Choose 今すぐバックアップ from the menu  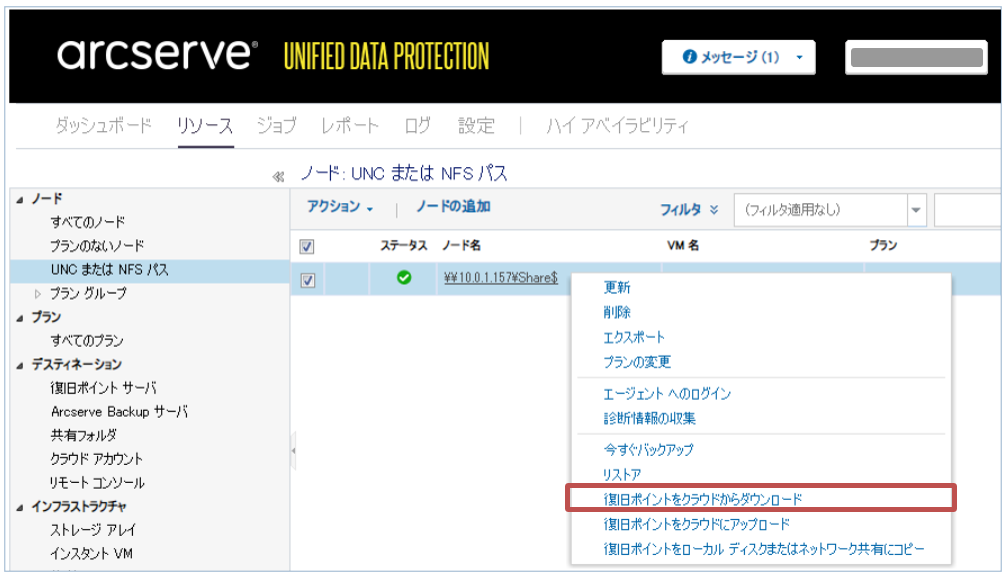[x=648, y=450]
